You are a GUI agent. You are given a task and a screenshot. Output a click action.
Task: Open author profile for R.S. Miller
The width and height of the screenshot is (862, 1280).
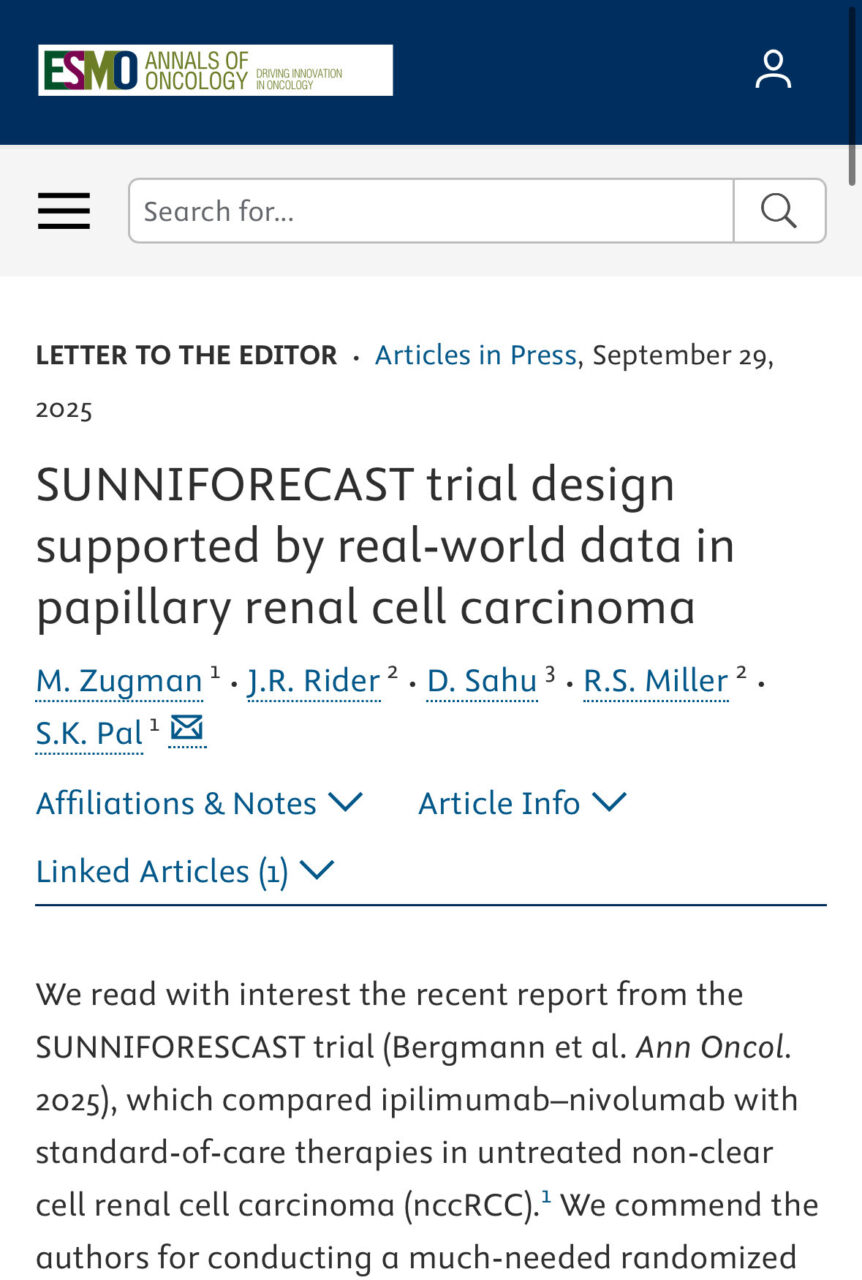[655, 681]
